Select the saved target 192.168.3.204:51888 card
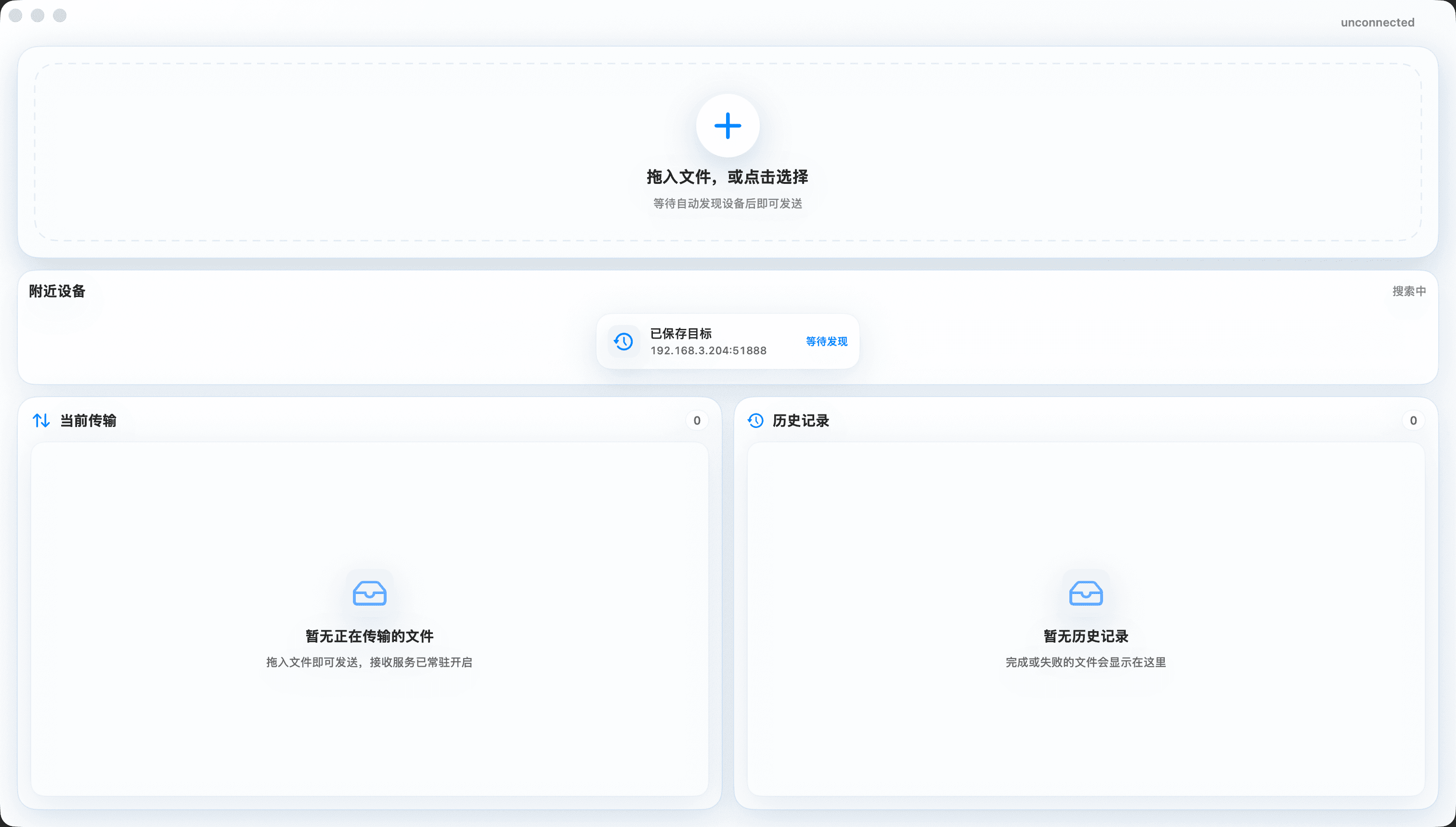The width and height of the screenshot is (1456, 827). [x=728, y=341]
